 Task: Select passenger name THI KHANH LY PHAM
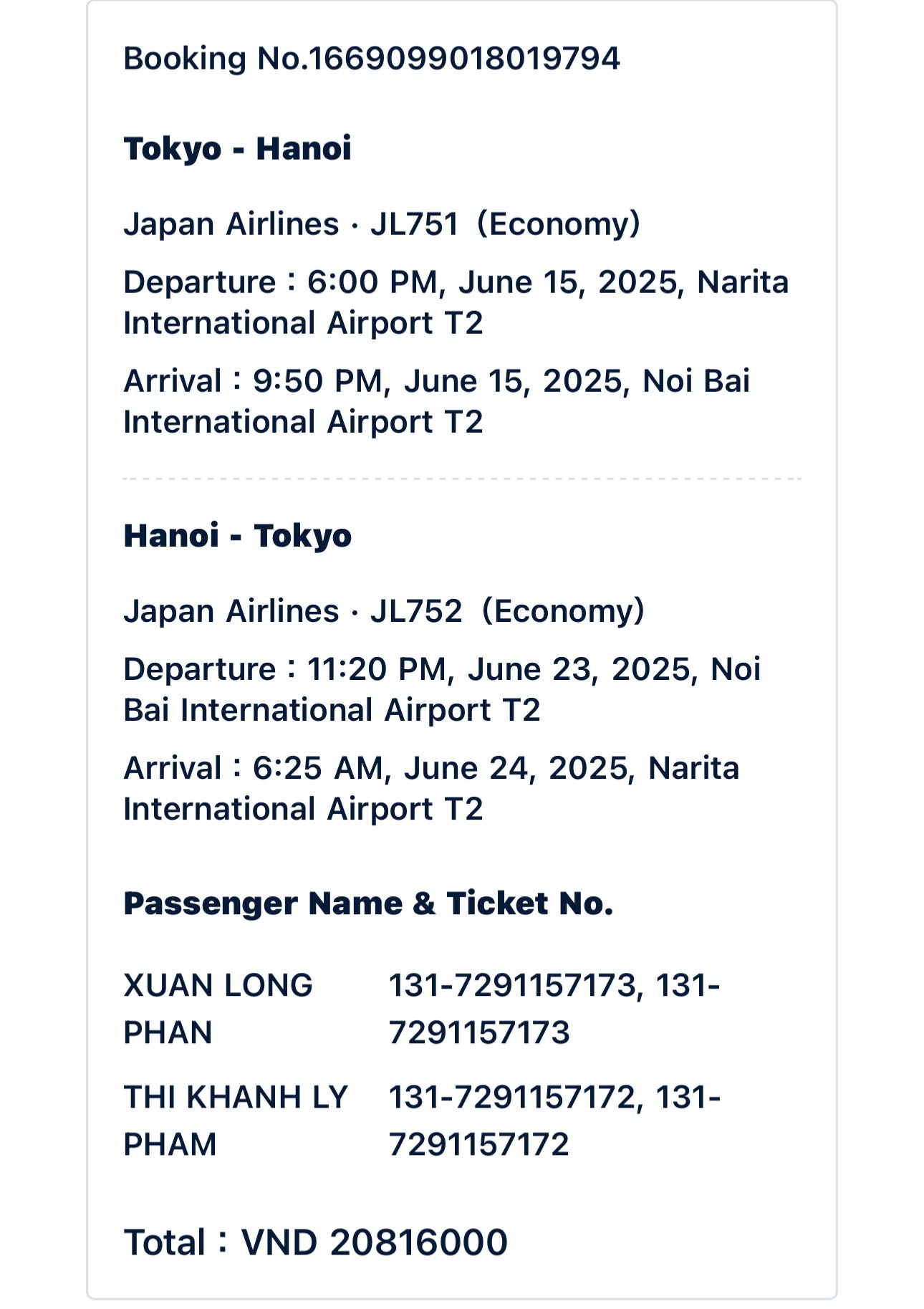click(x=235, y=1120)
